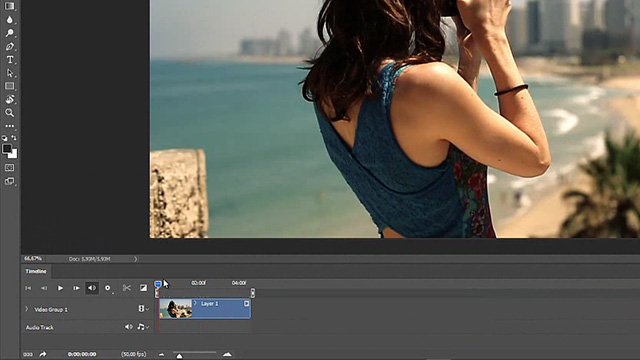Render video with export arrow
The image size is (640, 360).
coord(42,354)
